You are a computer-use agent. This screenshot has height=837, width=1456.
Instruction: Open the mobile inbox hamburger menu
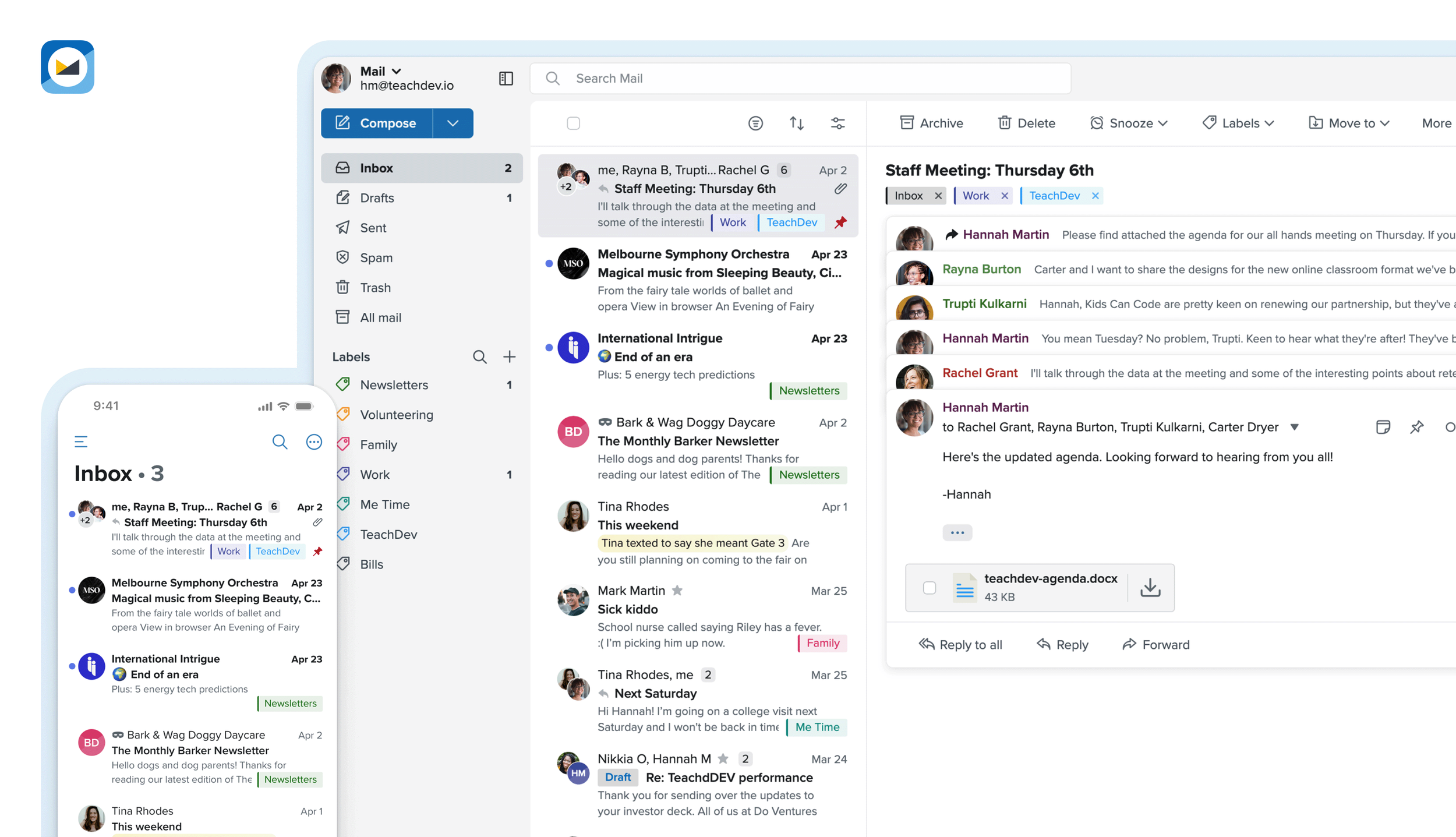81,442
